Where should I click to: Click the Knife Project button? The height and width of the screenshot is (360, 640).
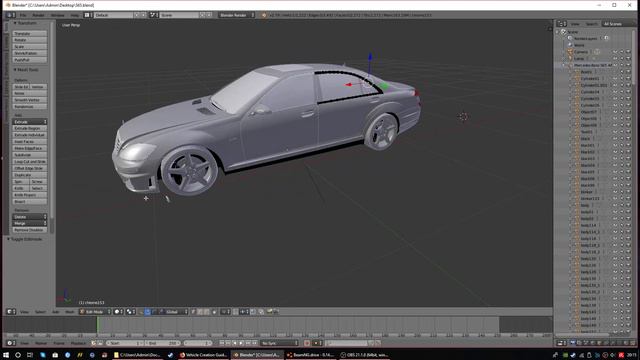pos(30,195)
